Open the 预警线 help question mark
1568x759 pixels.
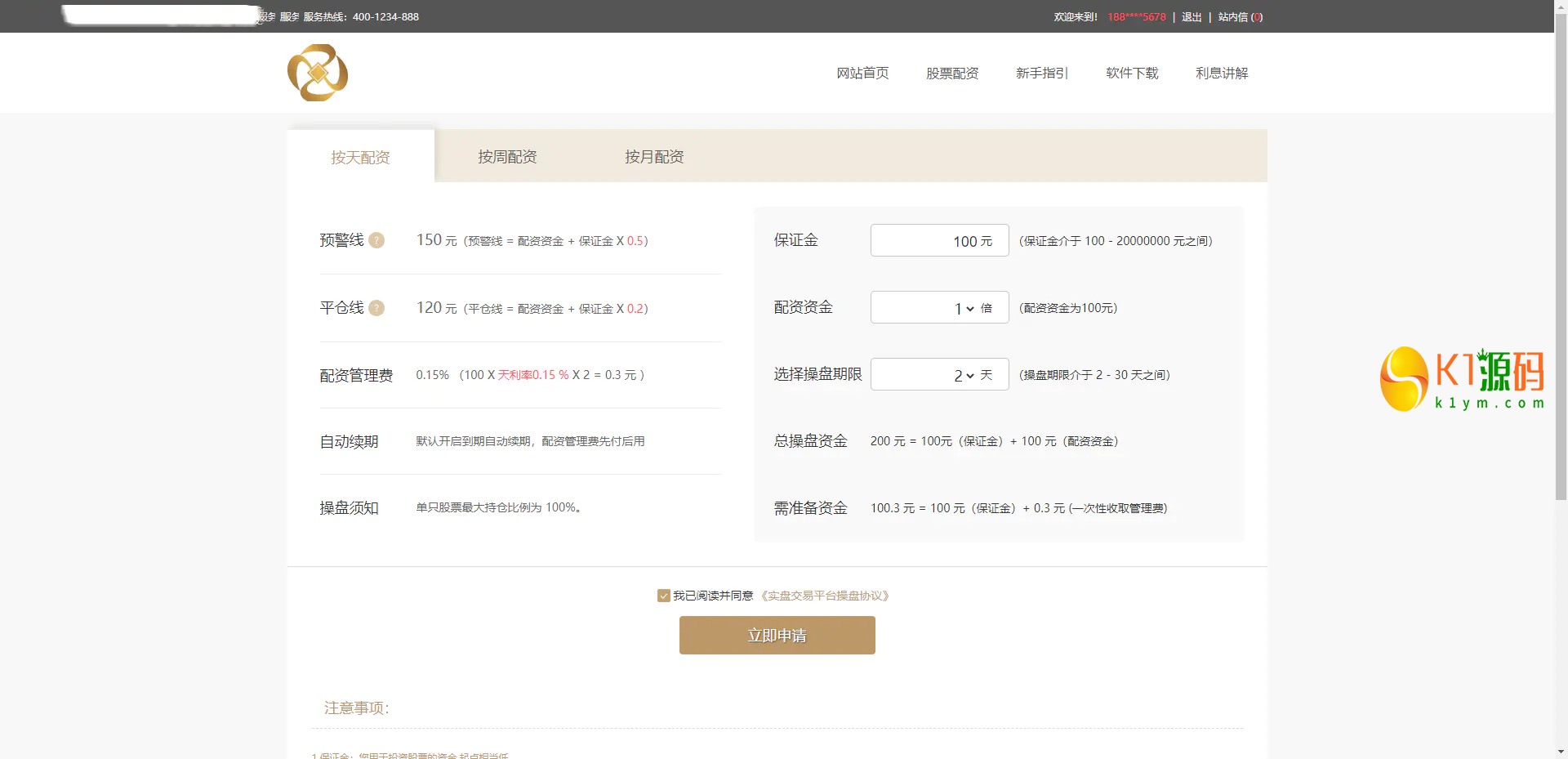click(376, 240)
